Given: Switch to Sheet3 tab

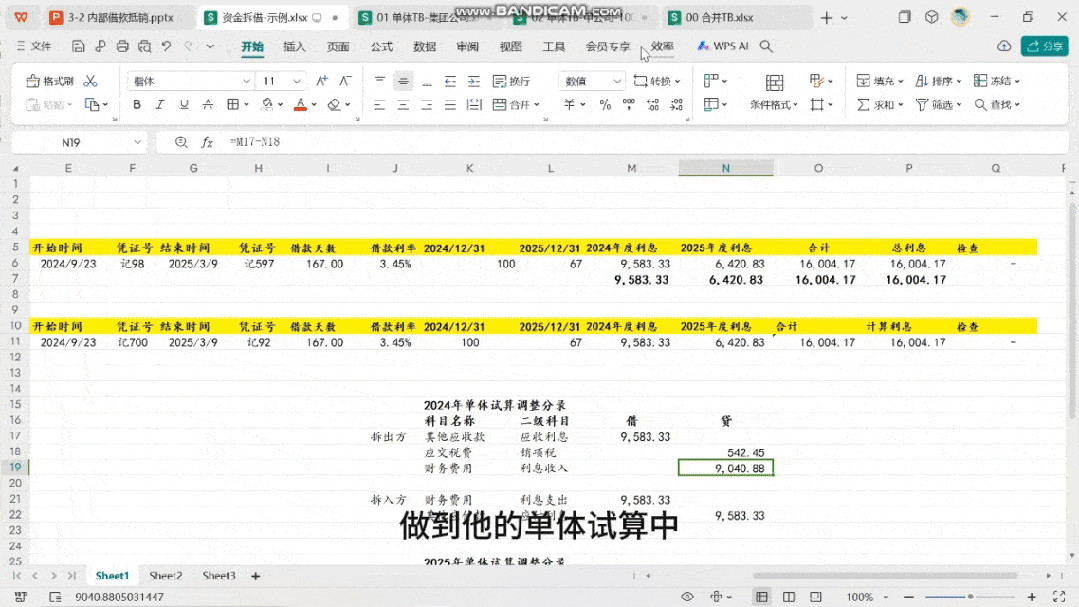Looking at the screenshot, I should pyautogui.click(x=219, y=575).
